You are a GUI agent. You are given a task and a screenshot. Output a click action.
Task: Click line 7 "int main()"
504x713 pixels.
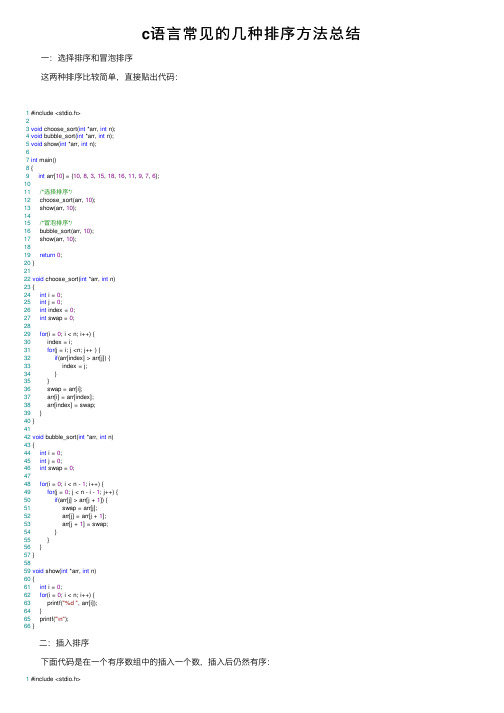tap(44, 160)
